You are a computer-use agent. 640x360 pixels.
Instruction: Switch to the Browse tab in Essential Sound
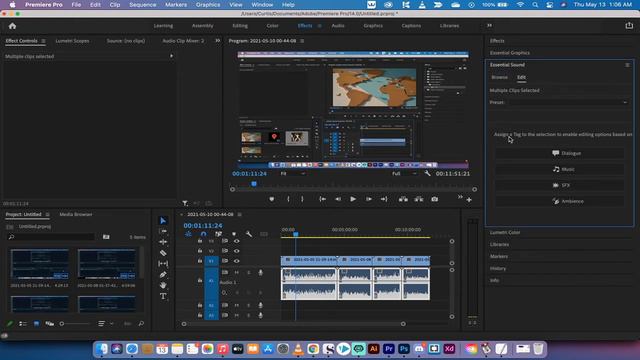(x=499, y=77)
